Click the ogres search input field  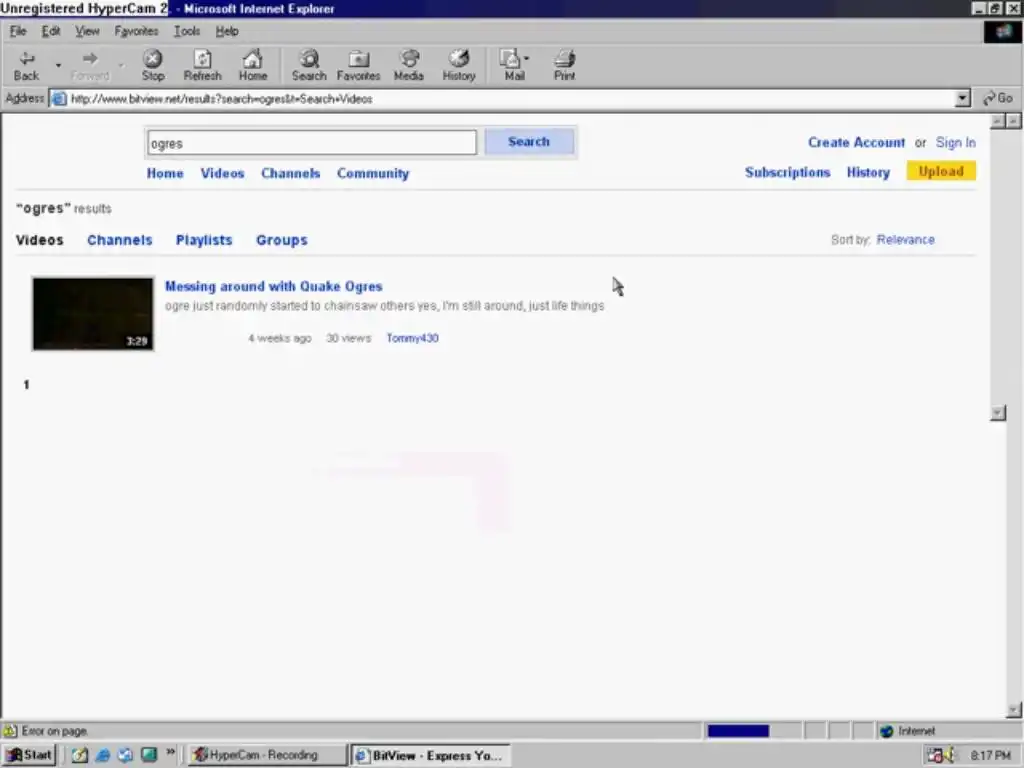click(x=312, y=142)
